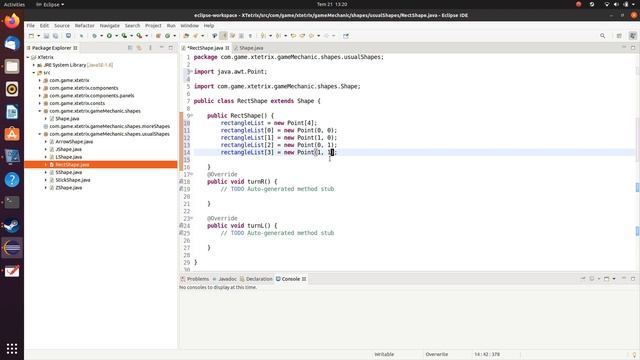Click overview ruler marker beside turnR
Screen dimensions: 640x360
(638, 187)
